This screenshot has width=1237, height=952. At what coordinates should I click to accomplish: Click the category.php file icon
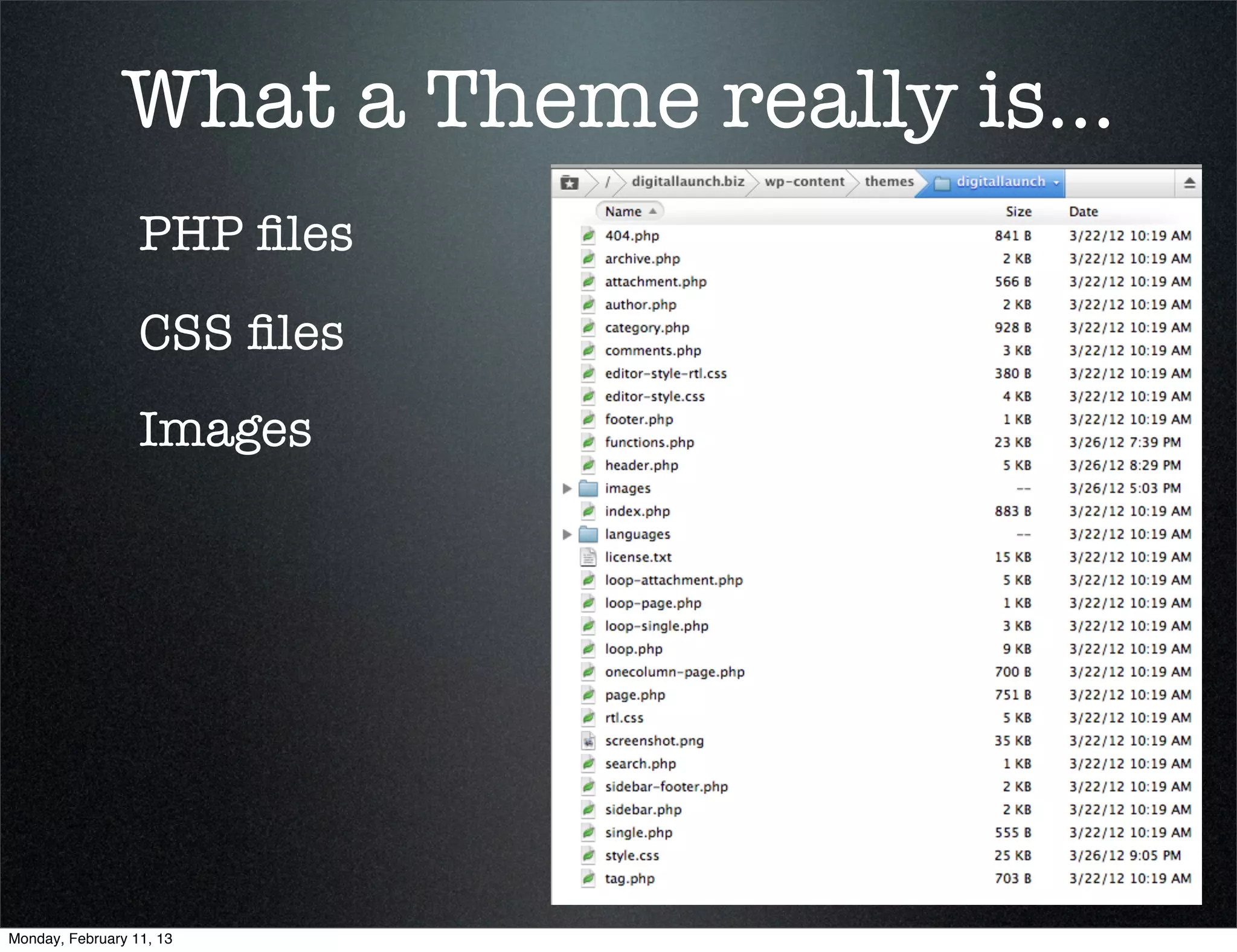588,327
